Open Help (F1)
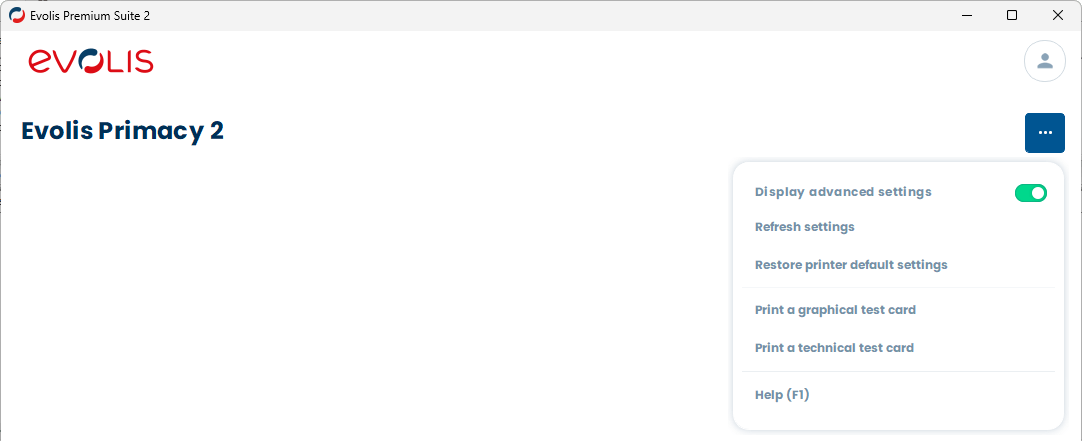Image resolution: width=1082 pixels, height=441 pixels. click(782, 395)
